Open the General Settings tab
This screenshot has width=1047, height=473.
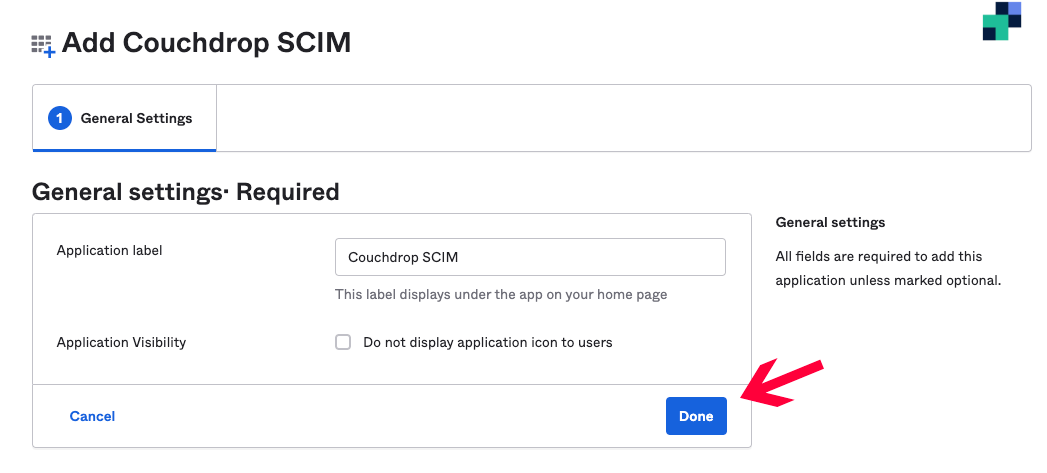tap(124, 118)
